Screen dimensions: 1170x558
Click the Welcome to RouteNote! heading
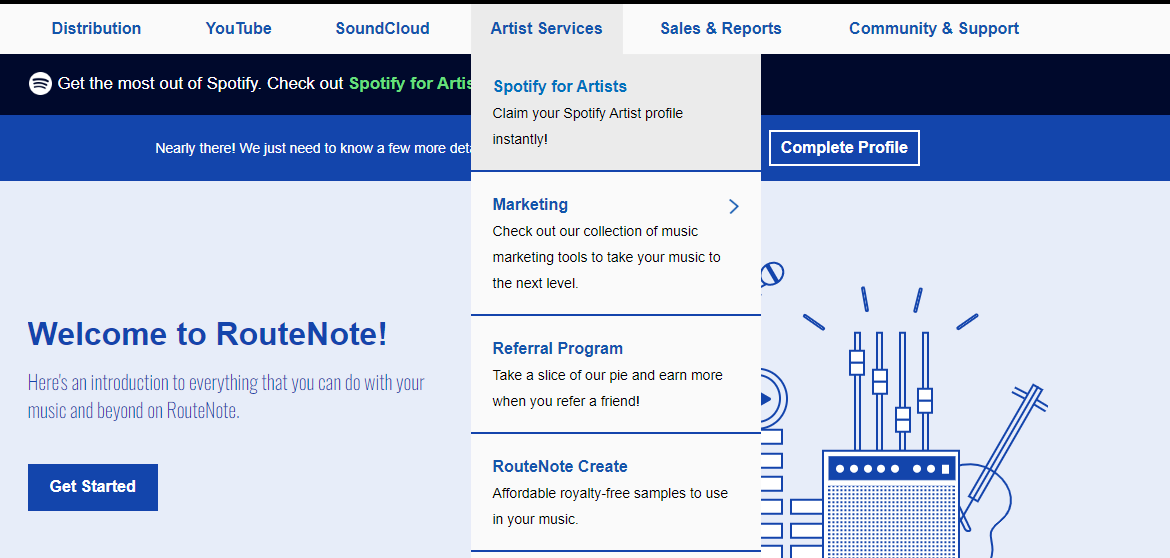pyautogui.click(x=208, y=334)
